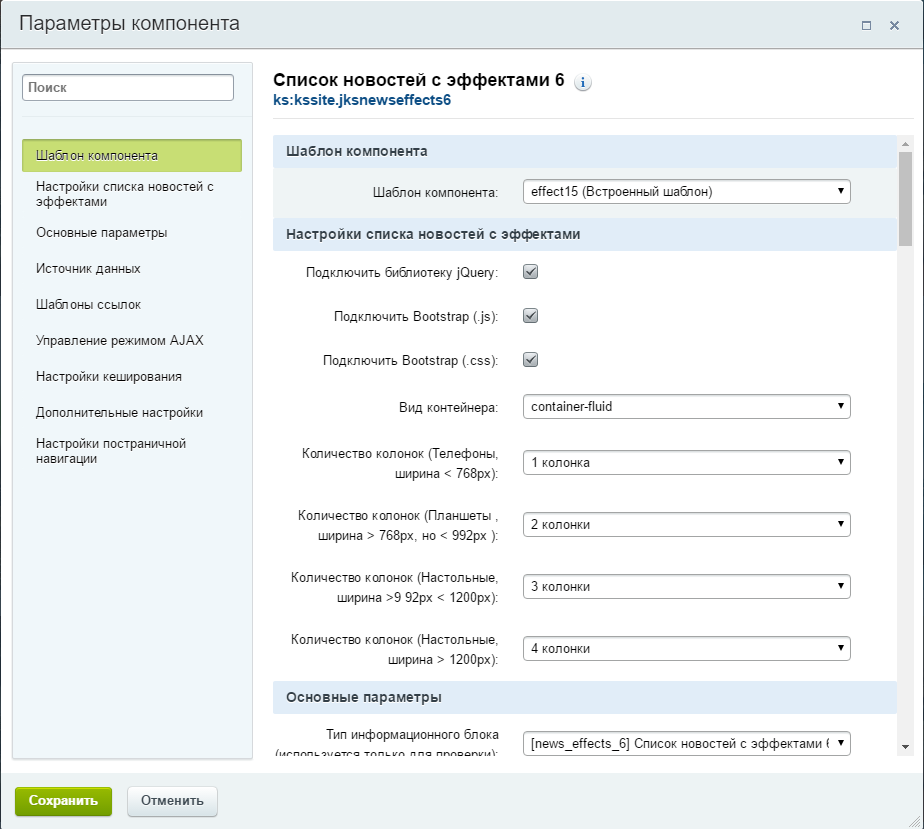Screen dimensions: 924x829
Task: Uncheck Подключить Bootstrap (.js) checkbox
Action: [x=531, y=316]
